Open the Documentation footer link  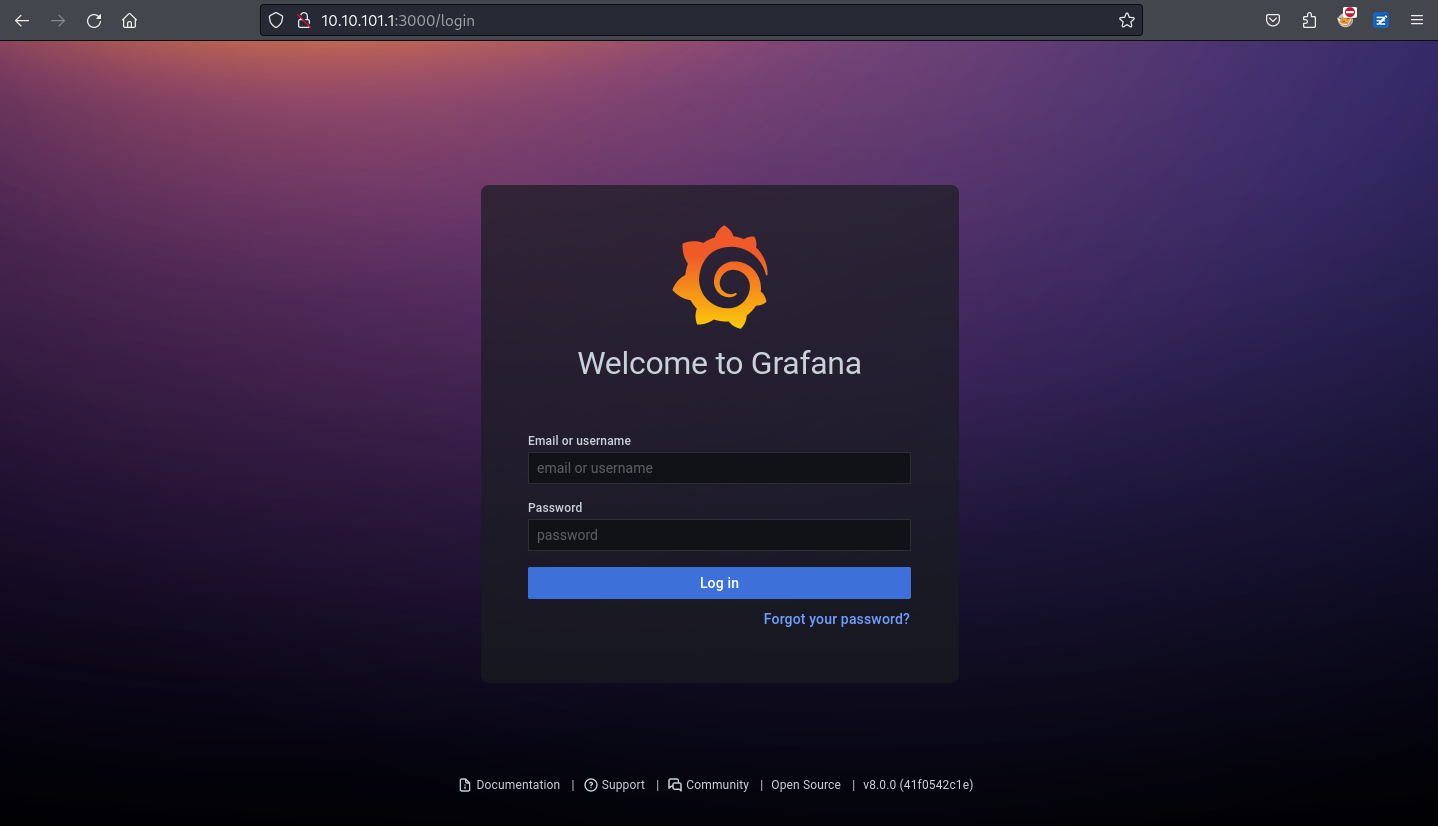pos(517,785)
